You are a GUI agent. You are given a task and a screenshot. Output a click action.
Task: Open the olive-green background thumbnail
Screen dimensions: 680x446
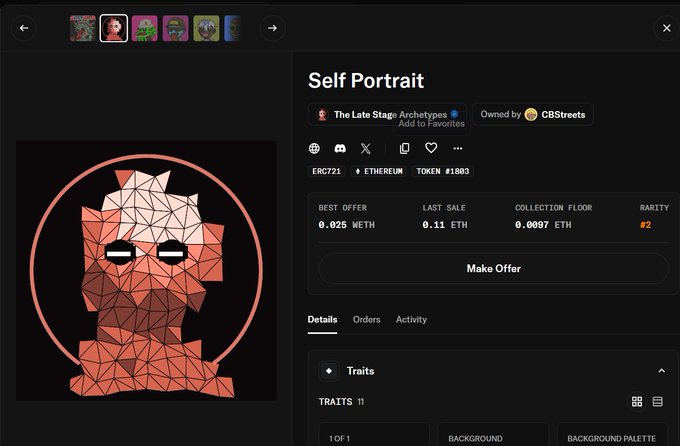[206, 28]
